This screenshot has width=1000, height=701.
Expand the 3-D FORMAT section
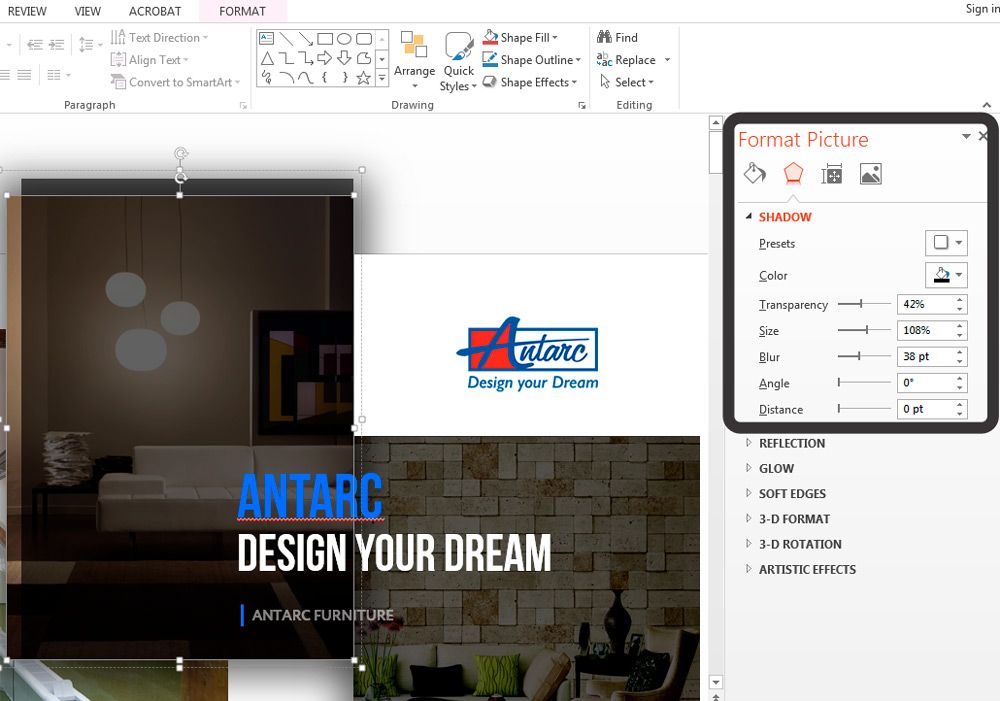749,519
